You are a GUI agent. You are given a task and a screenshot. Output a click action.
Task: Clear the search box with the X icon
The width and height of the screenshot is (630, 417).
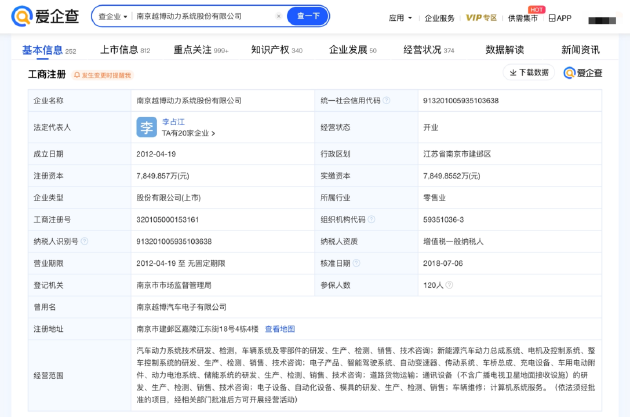click(x=277, y=17)
